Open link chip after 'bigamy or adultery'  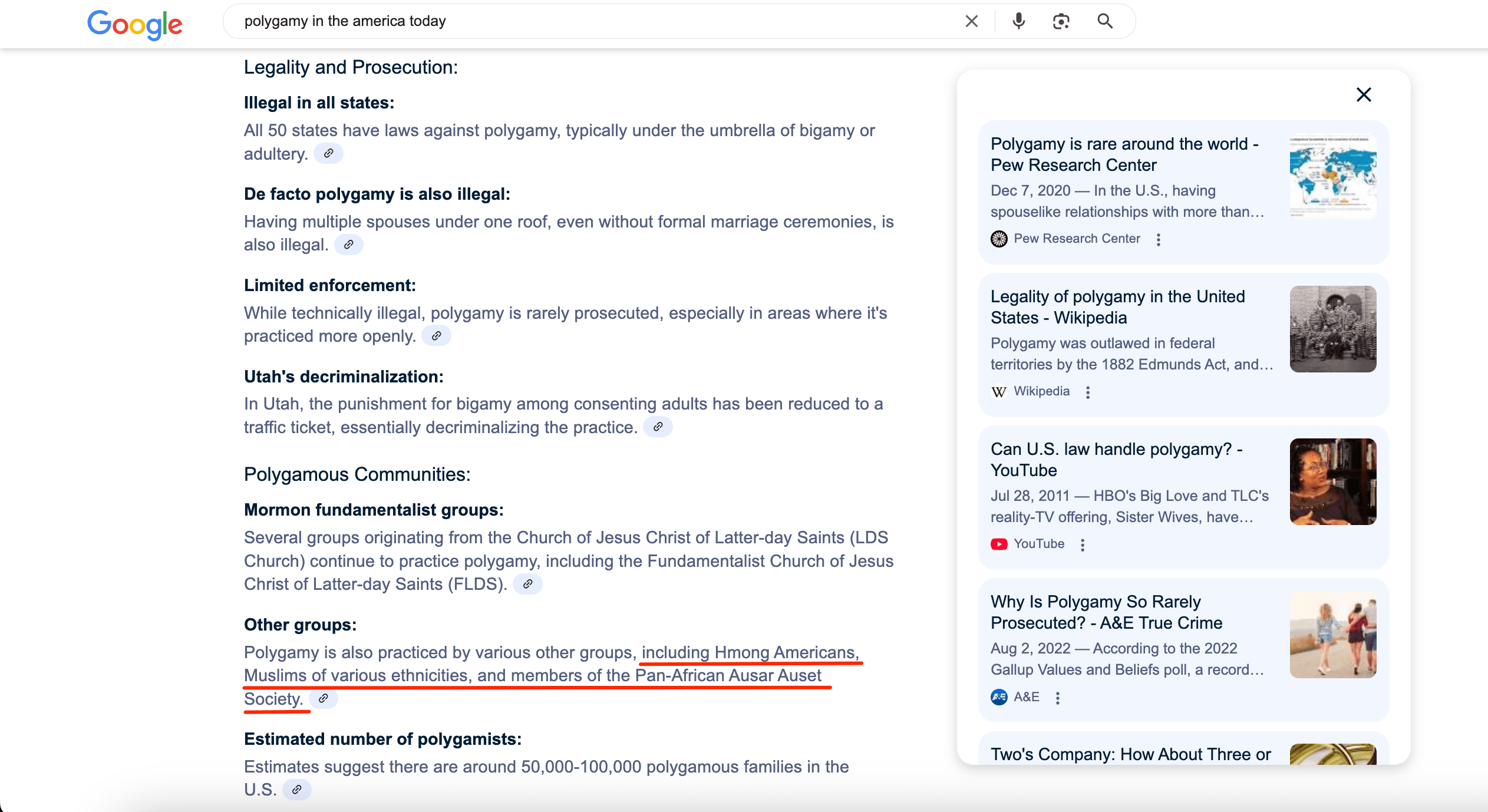(x=328, y=154)
